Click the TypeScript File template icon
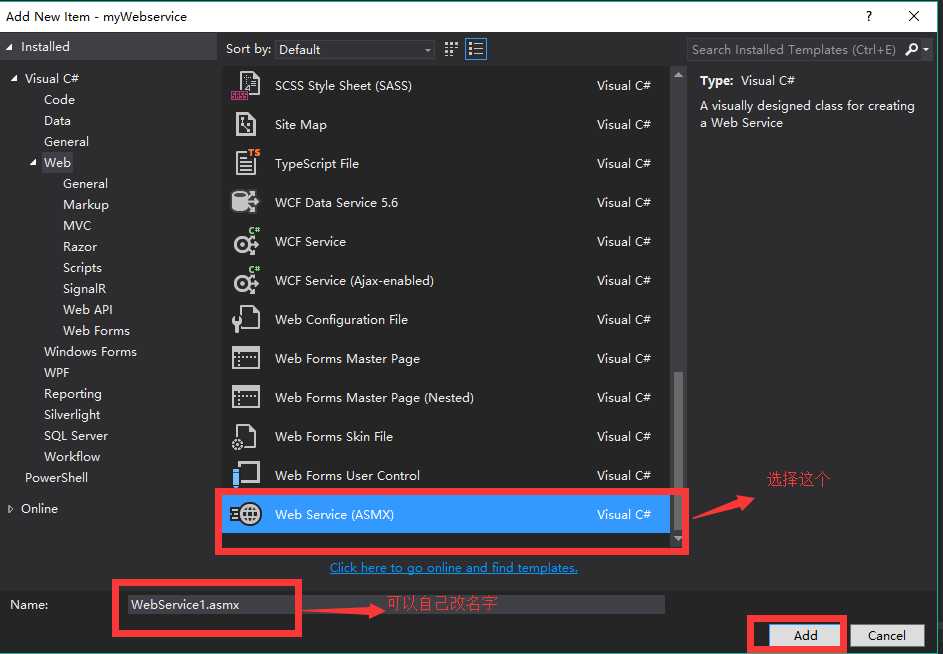 tap(247, 162)
